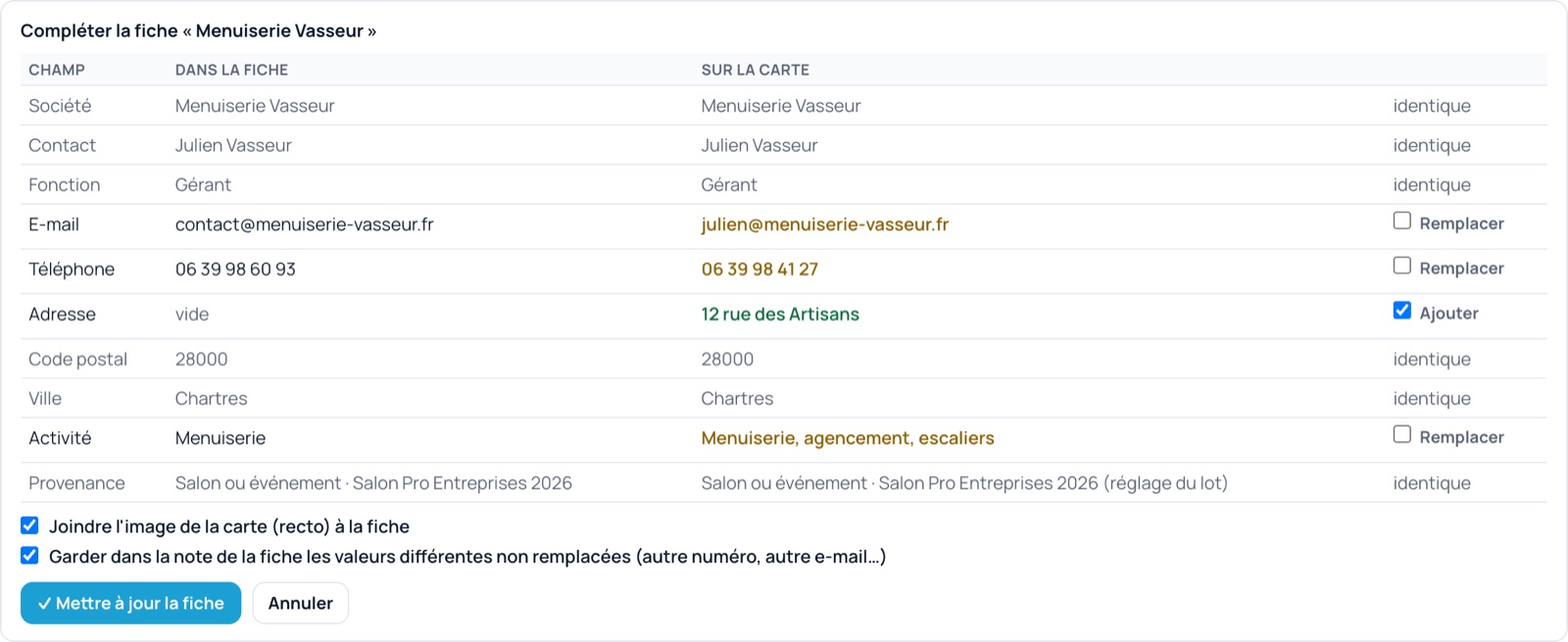Viewport: 1568px width, 642px height.
Task: Click the Contact row label
Action: click(62, 145)
